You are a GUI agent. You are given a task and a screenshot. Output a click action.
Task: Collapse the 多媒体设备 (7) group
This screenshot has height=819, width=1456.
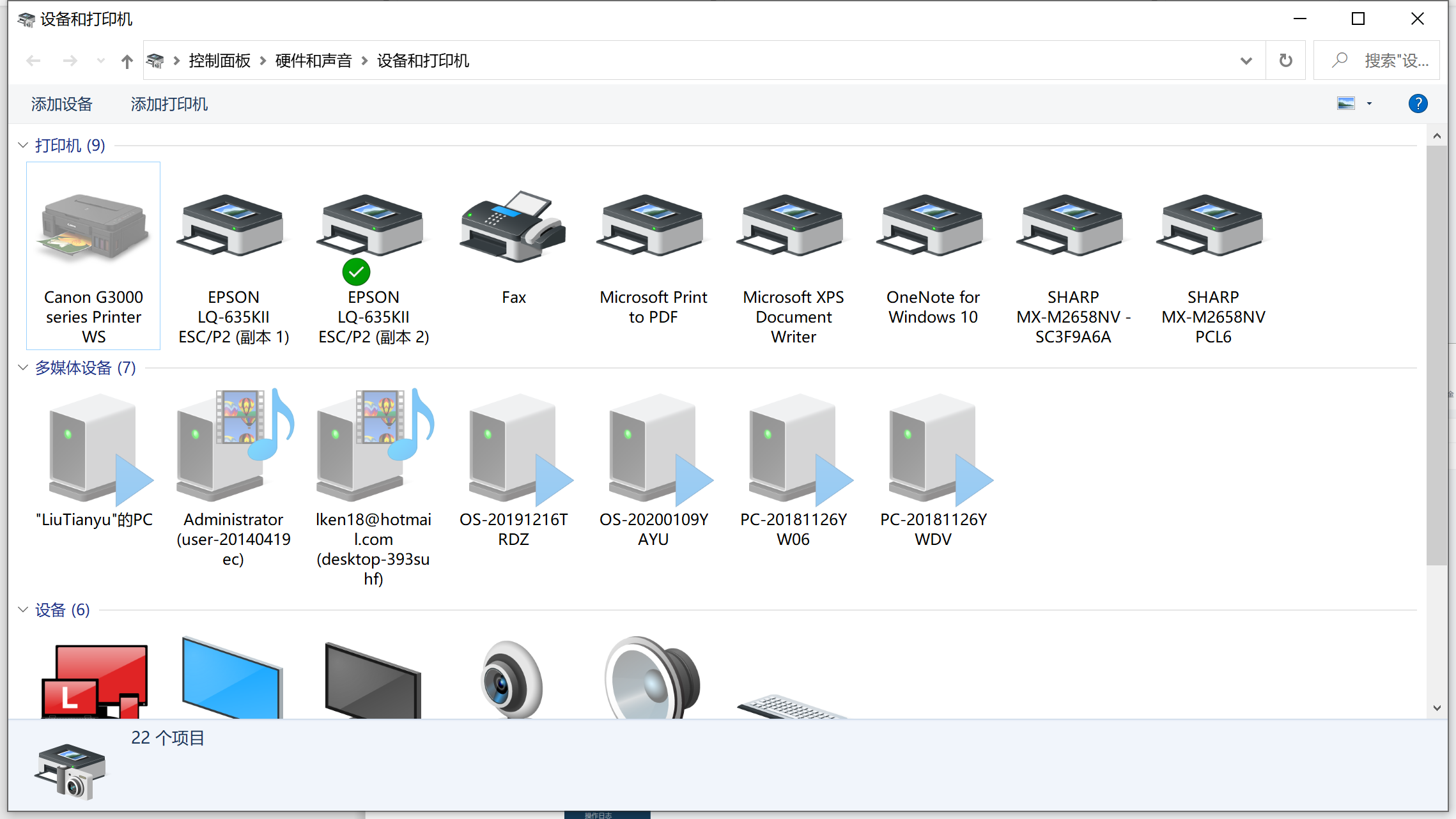coord(23,367)
